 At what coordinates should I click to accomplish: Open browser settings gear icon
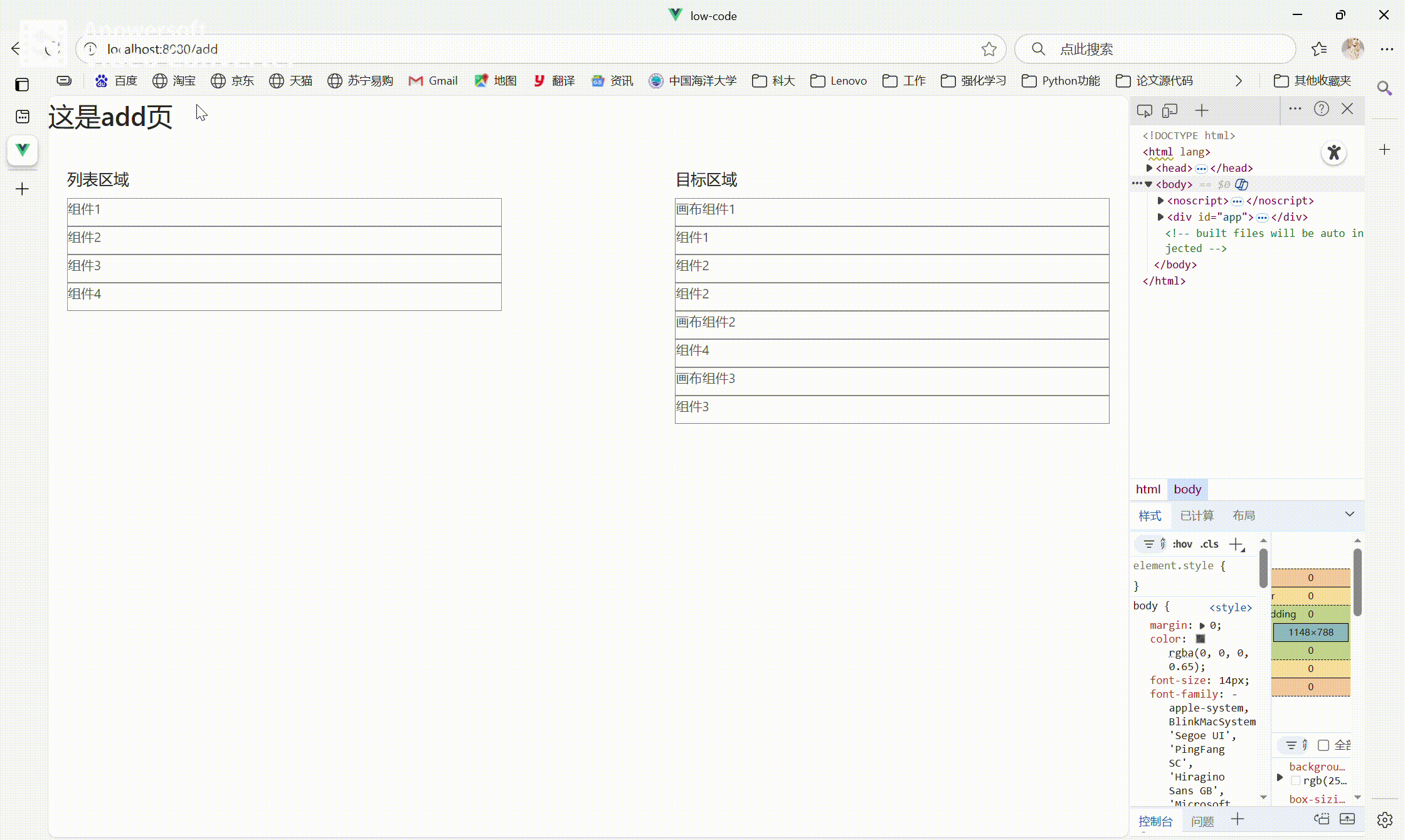click(x=1384, y=819)
